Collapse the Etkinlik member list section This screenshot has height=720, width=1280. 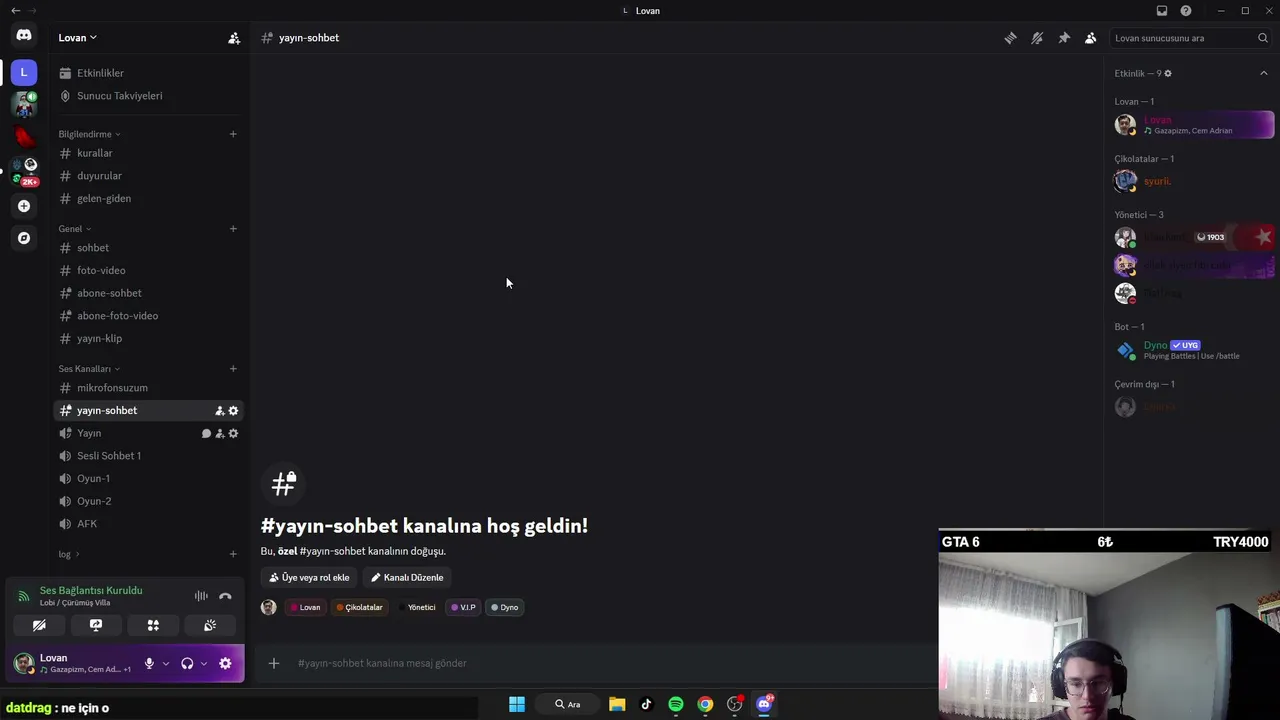click(x=1263, y=73)
